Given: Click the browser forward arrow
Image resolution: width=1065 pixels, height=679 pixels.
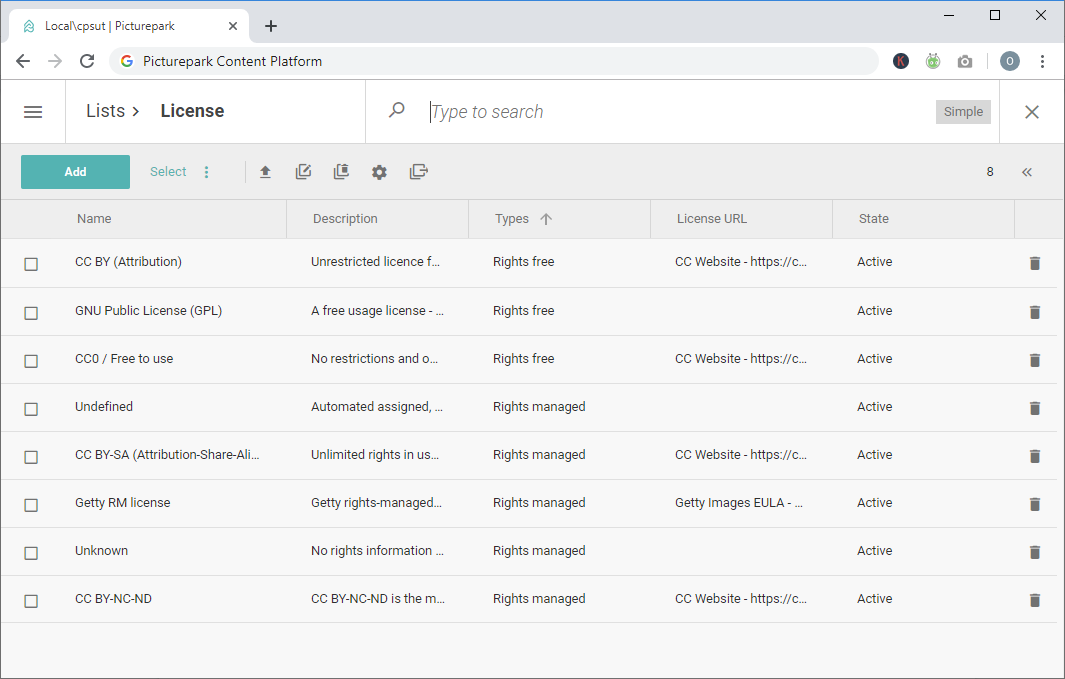Looking at the screenshot, I should pos(55,61).
